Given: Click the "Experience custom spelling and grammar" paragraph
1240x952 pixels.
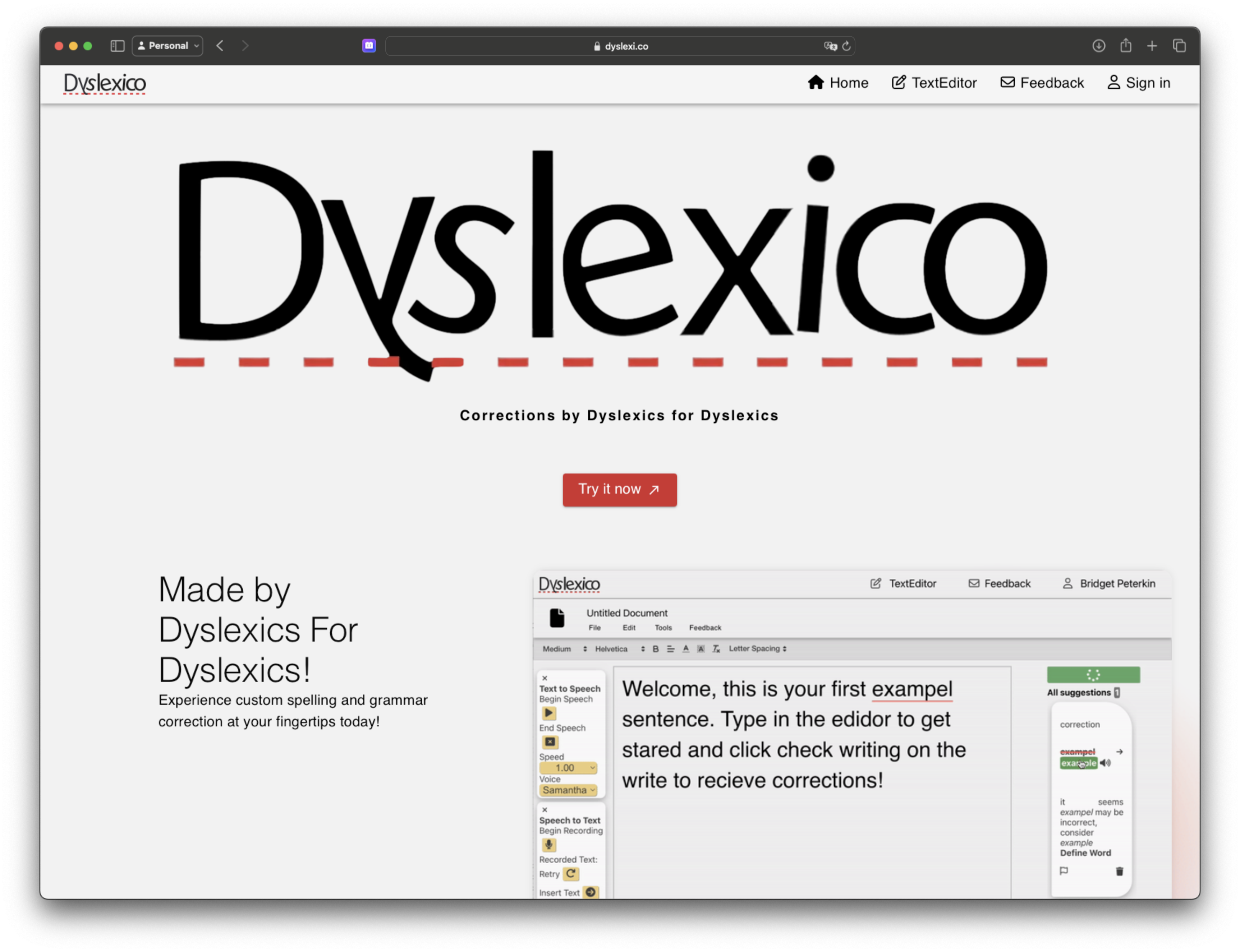Looking at the screenshot, I should (x=293, y=711).
